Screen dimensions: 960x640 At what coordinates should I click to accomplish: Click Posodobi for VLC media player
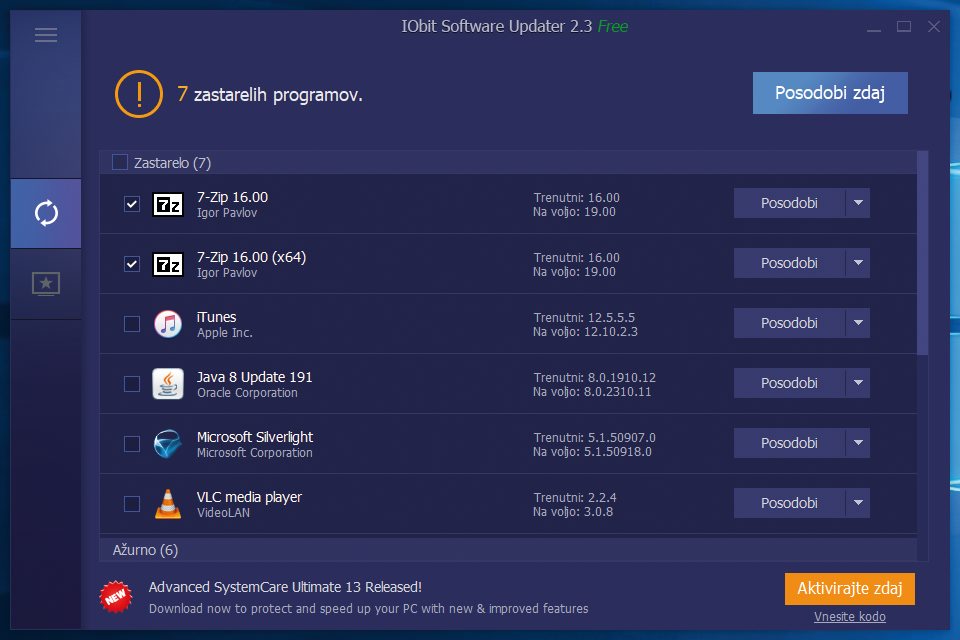(x=789, y=503)
